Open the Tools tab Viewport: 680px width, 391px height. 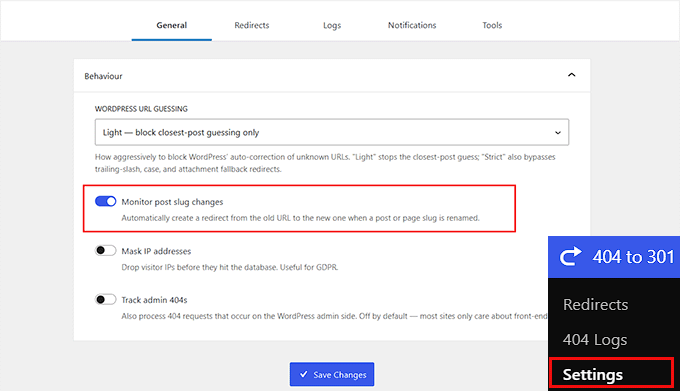click(492, 25)
